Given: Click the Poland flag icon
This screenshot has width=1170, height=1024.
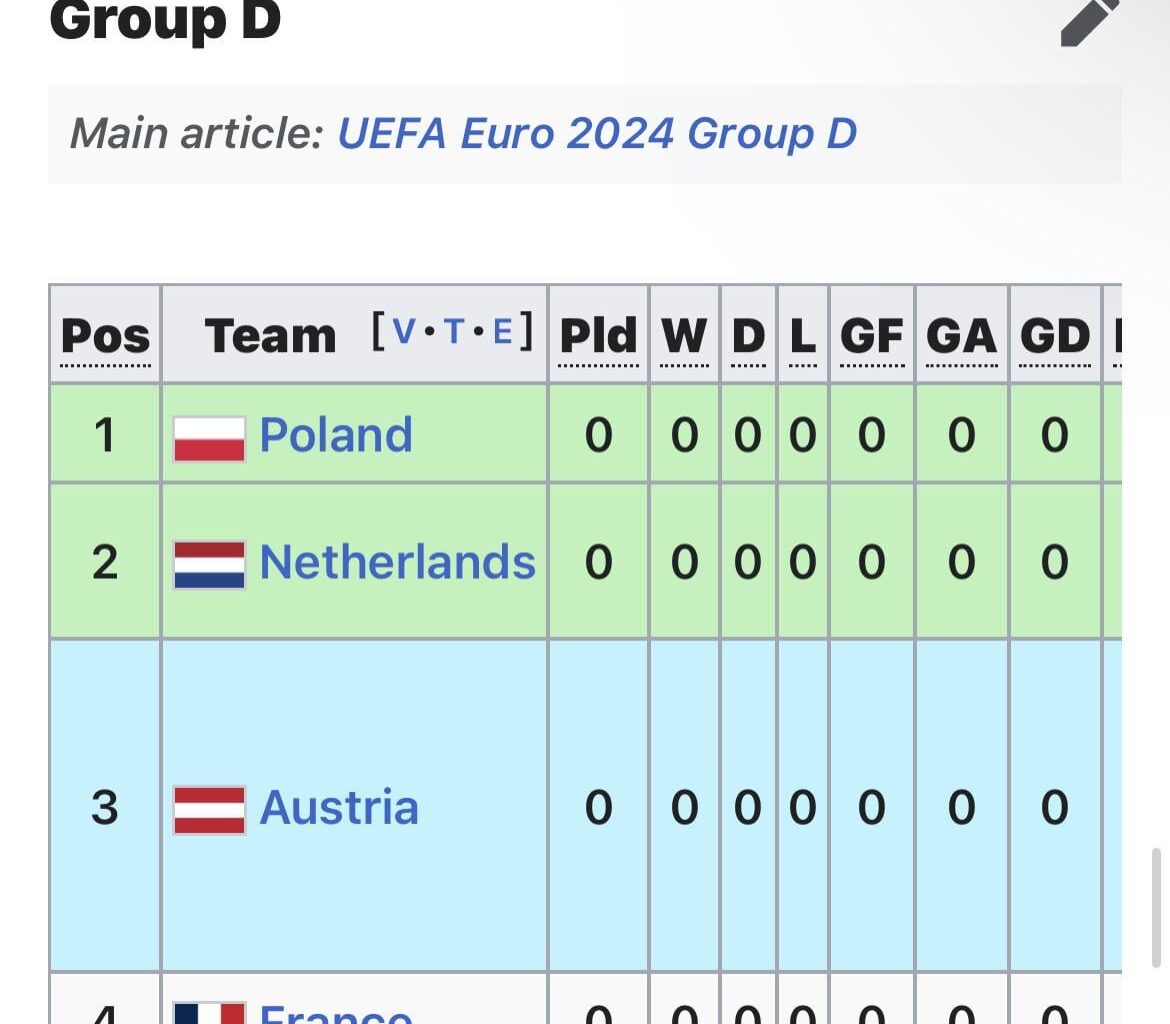Looking at the screenshot, I should coord(207,434).
